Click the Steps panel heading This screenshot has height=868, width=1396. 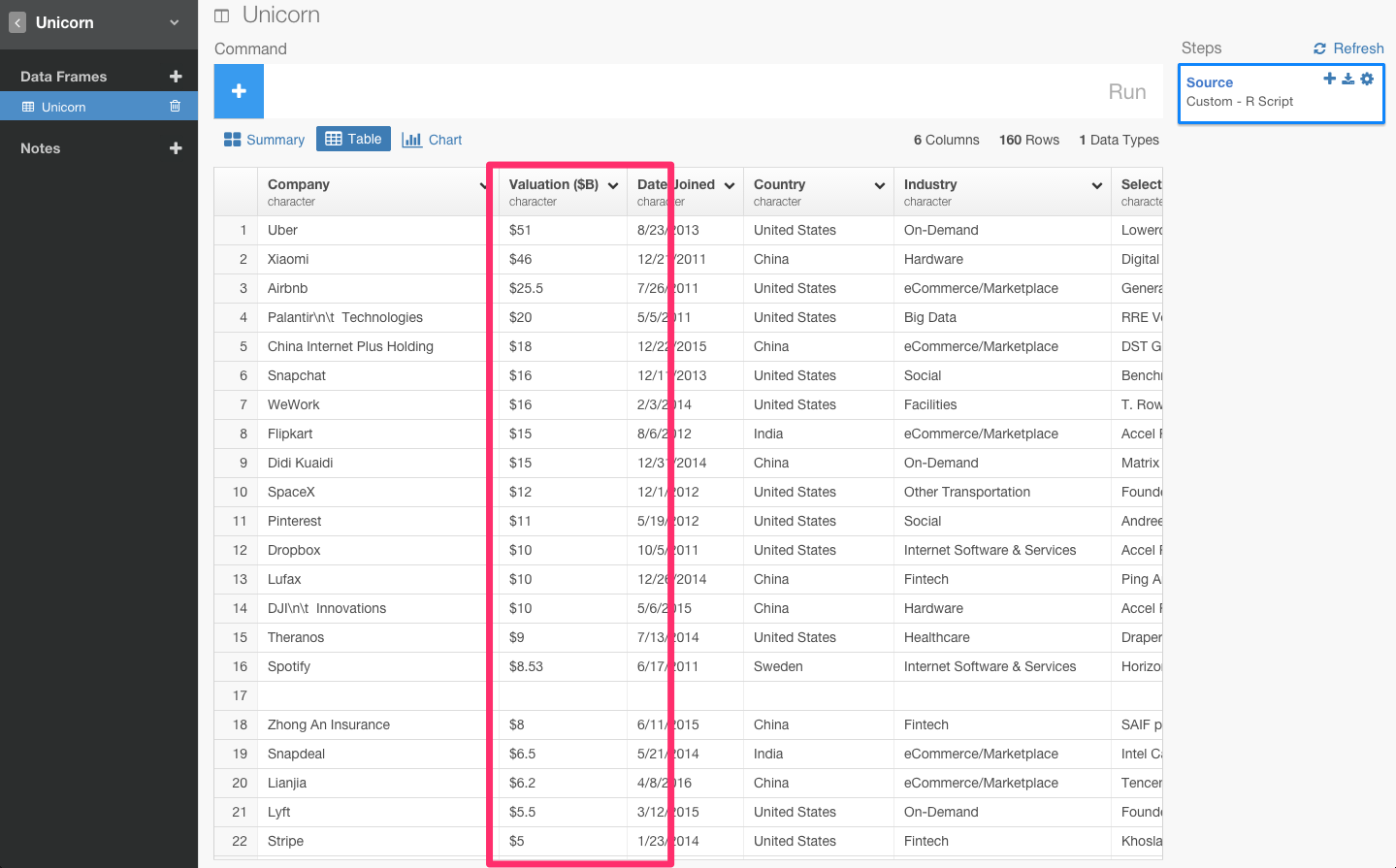coord(1201,48)
